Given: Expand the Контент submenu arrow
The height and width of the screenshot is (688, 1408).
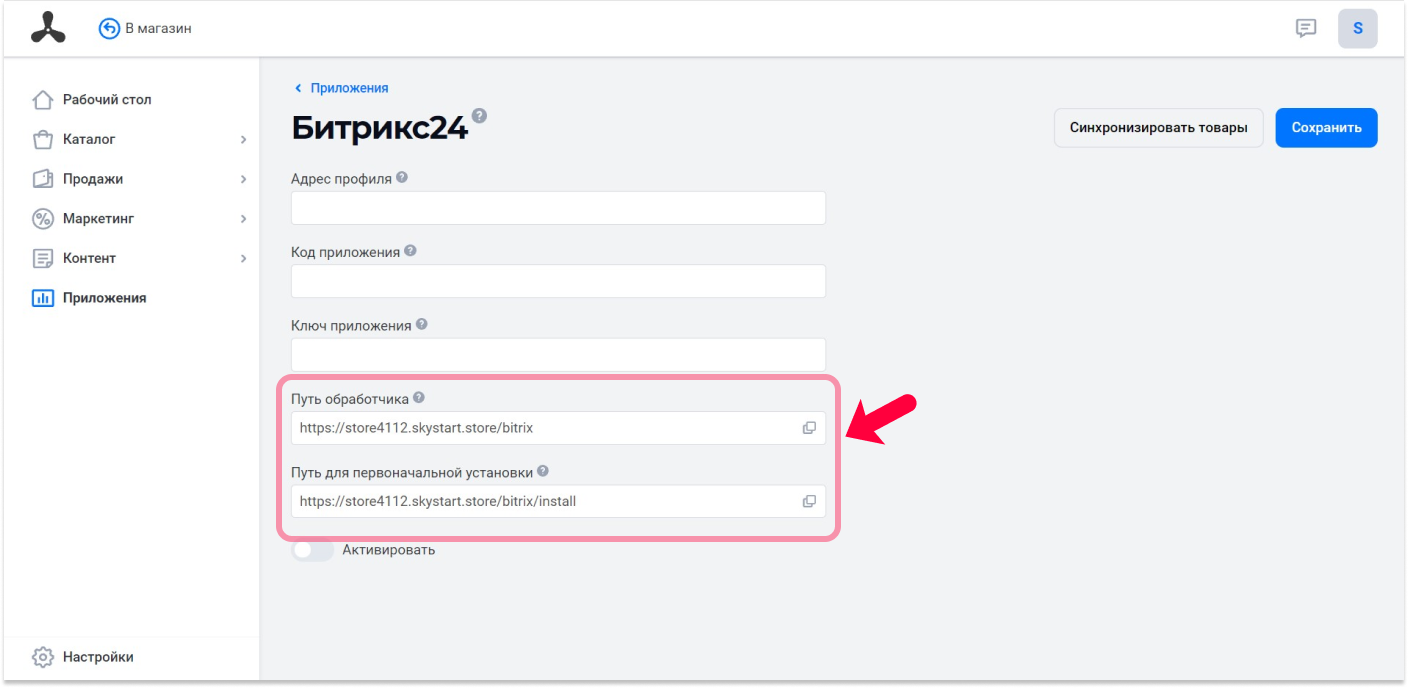Looking at the screenshot, I should point(243,258).
